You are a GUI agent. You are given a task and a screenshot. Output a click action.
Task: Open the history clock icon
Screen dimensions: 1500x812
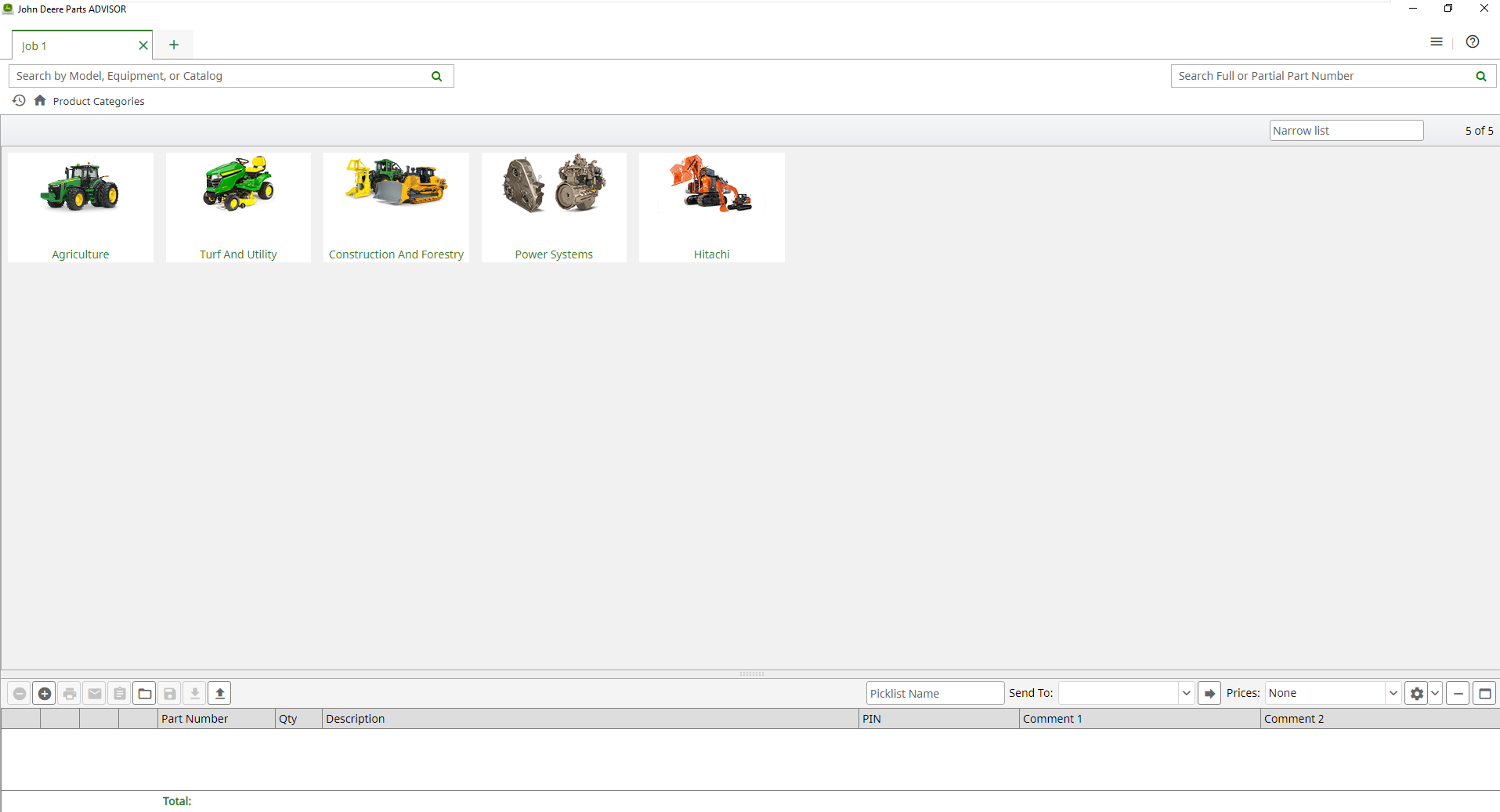[19, 100]
